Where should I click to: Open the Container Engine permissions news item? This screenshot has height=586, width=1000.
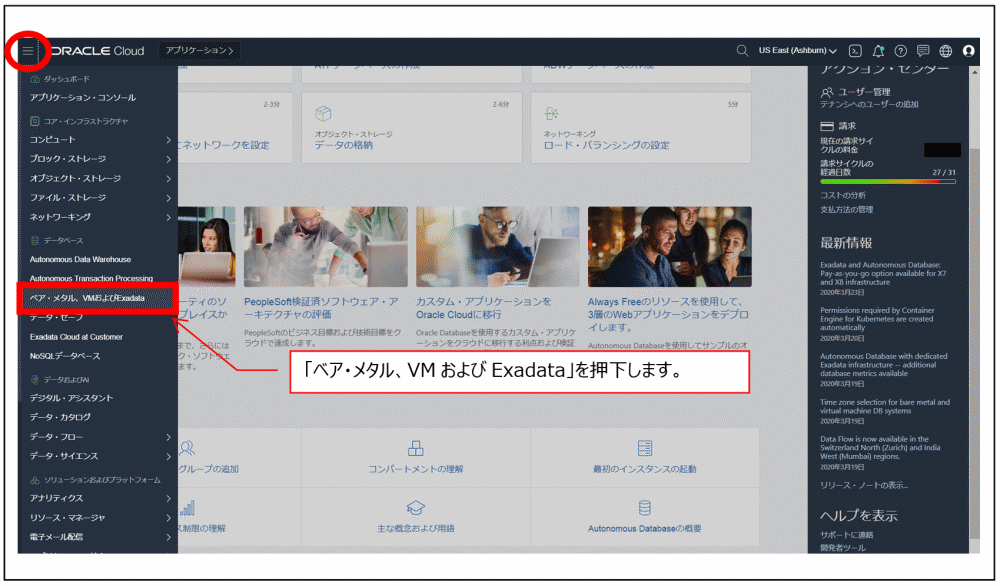pyautogui.click(x=877, y=319)
